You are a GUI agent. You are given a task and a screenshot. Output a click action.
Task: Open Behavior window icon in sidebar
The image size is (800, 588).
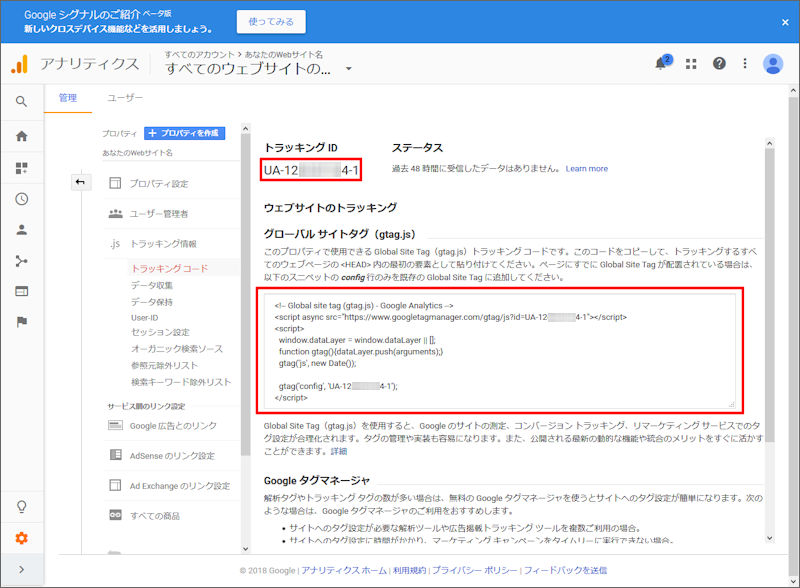coord(21,291)
